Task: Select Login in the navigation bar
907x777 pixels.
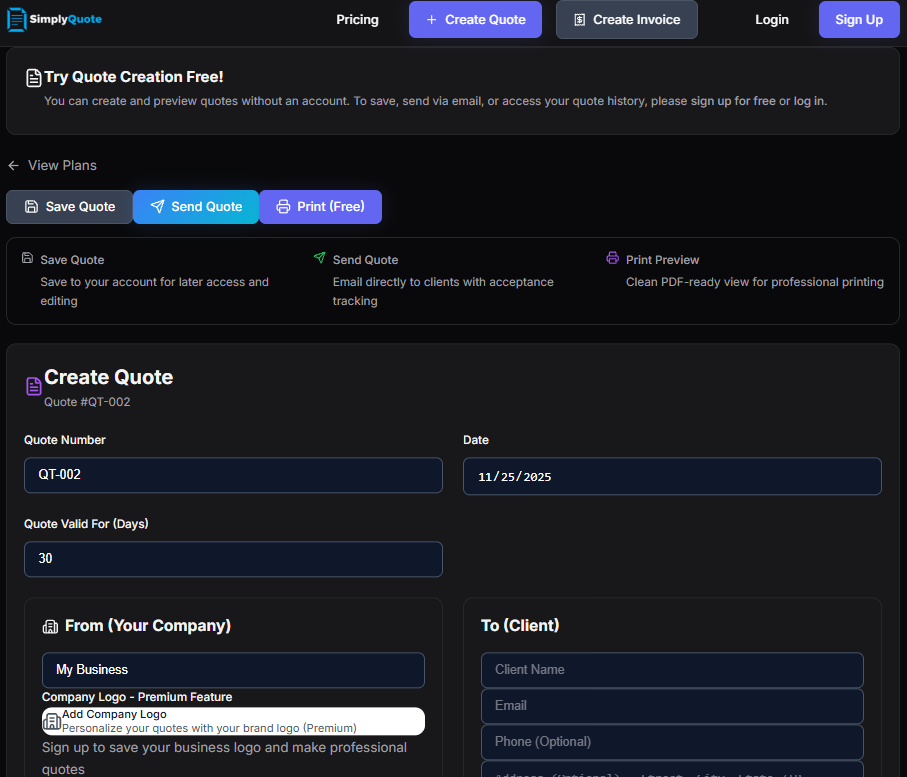Action: [x=771, y=19]
